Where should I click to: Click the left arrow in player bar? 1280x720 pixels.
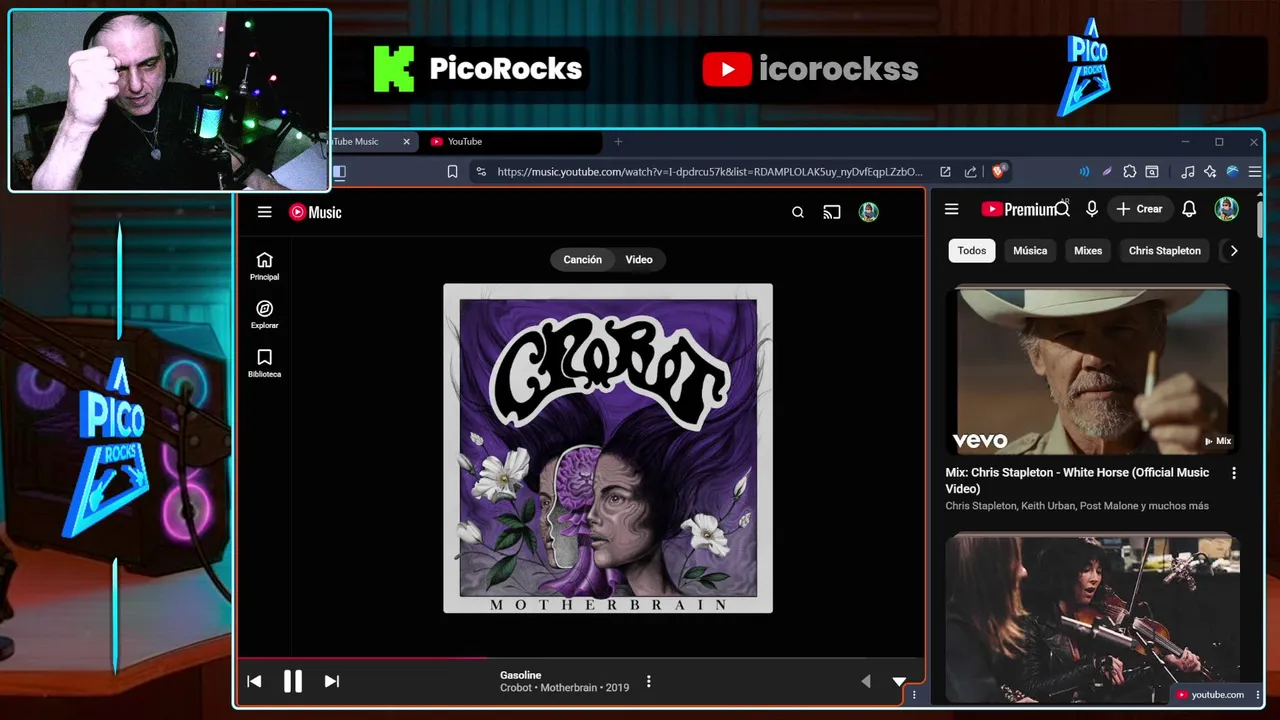click(866, 681)
